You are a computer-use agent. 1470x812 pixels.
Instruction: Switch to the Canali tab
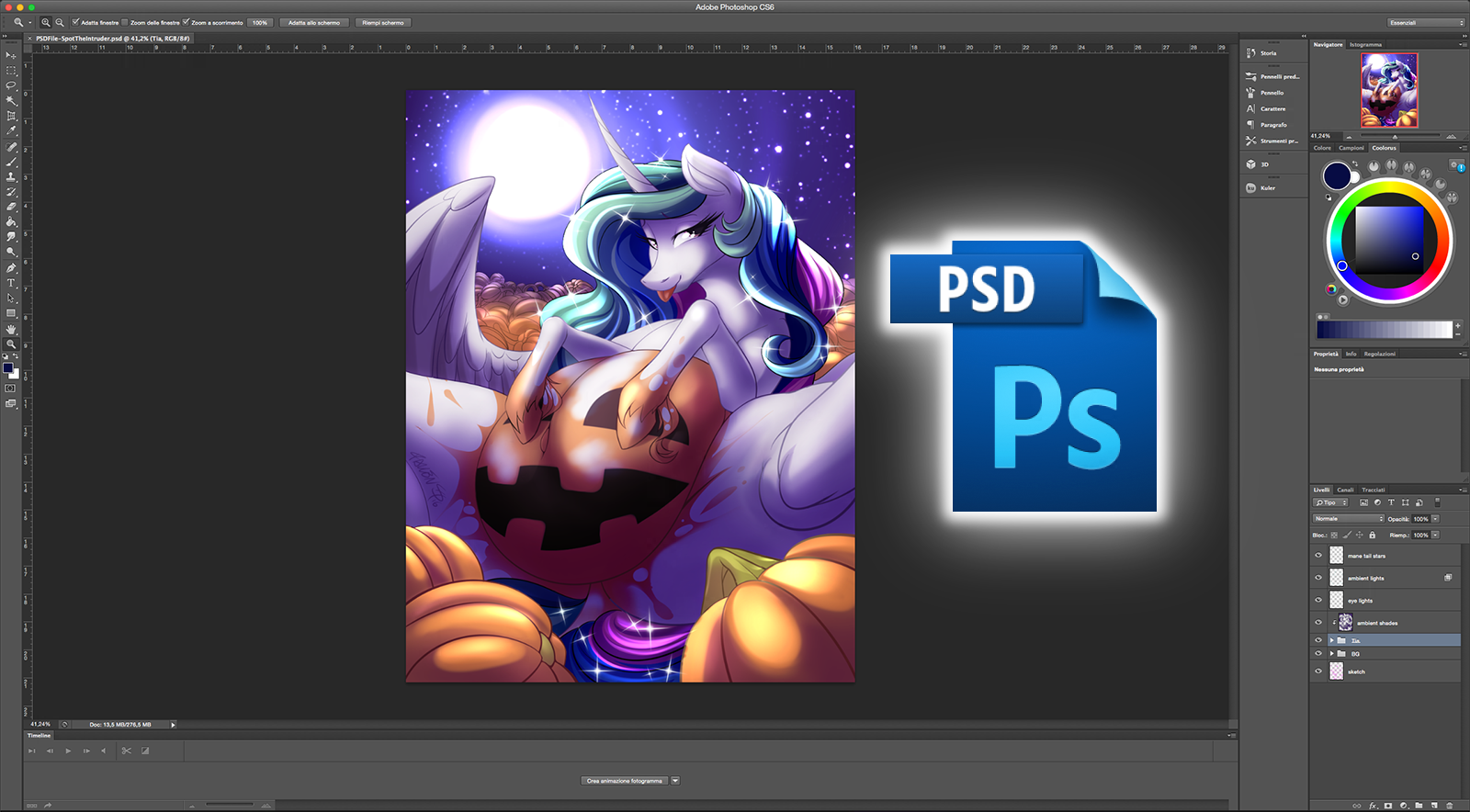tap(1345, 490)
